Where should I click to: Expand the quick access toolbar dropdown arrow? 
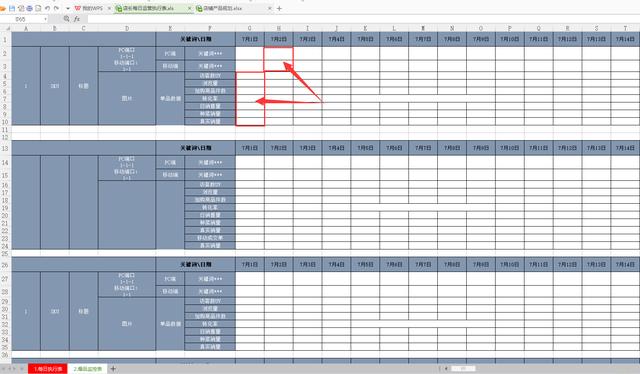point(67,8)
